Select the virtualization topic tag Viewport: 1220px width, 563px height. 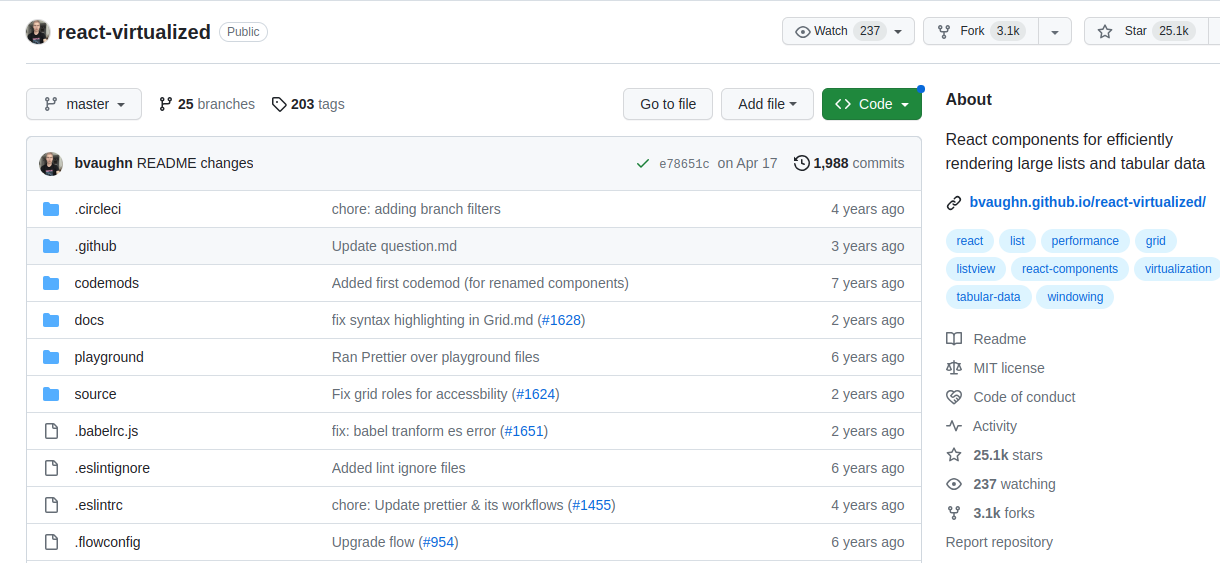point(1177,269)
